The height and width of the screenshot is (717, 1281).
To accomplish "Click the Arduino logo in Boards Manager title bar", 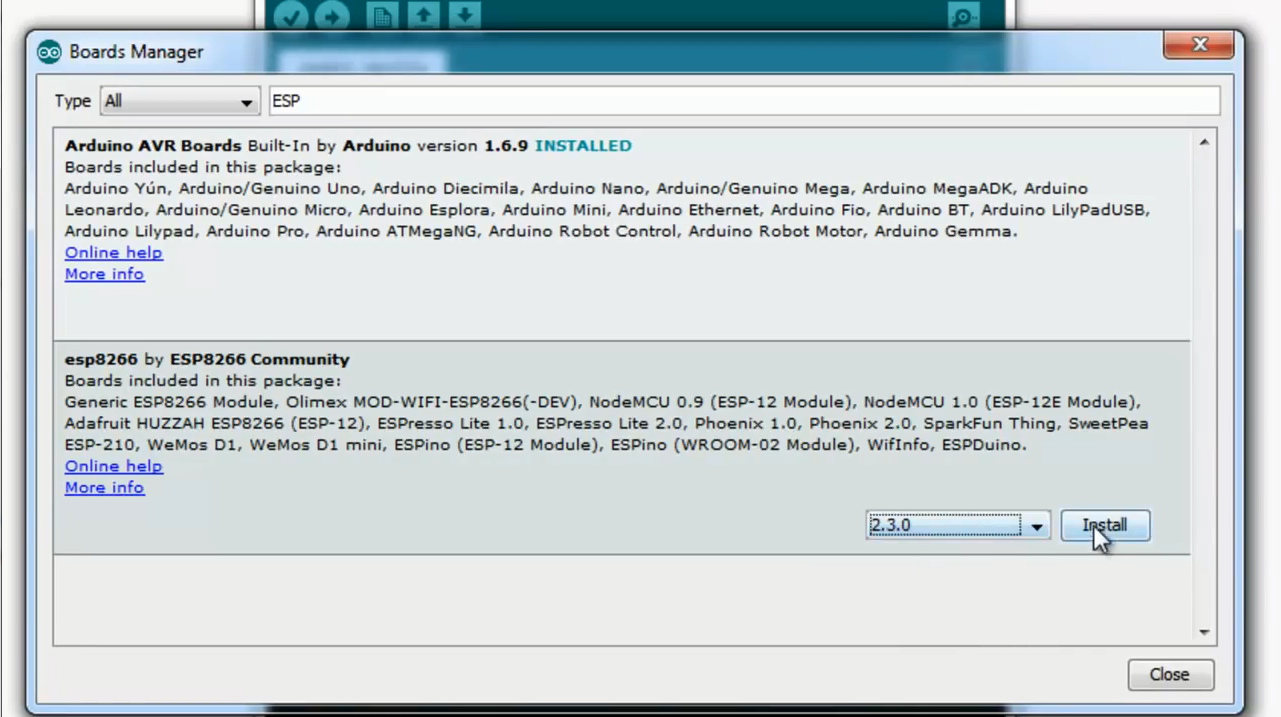I will [x=50, y=52].
